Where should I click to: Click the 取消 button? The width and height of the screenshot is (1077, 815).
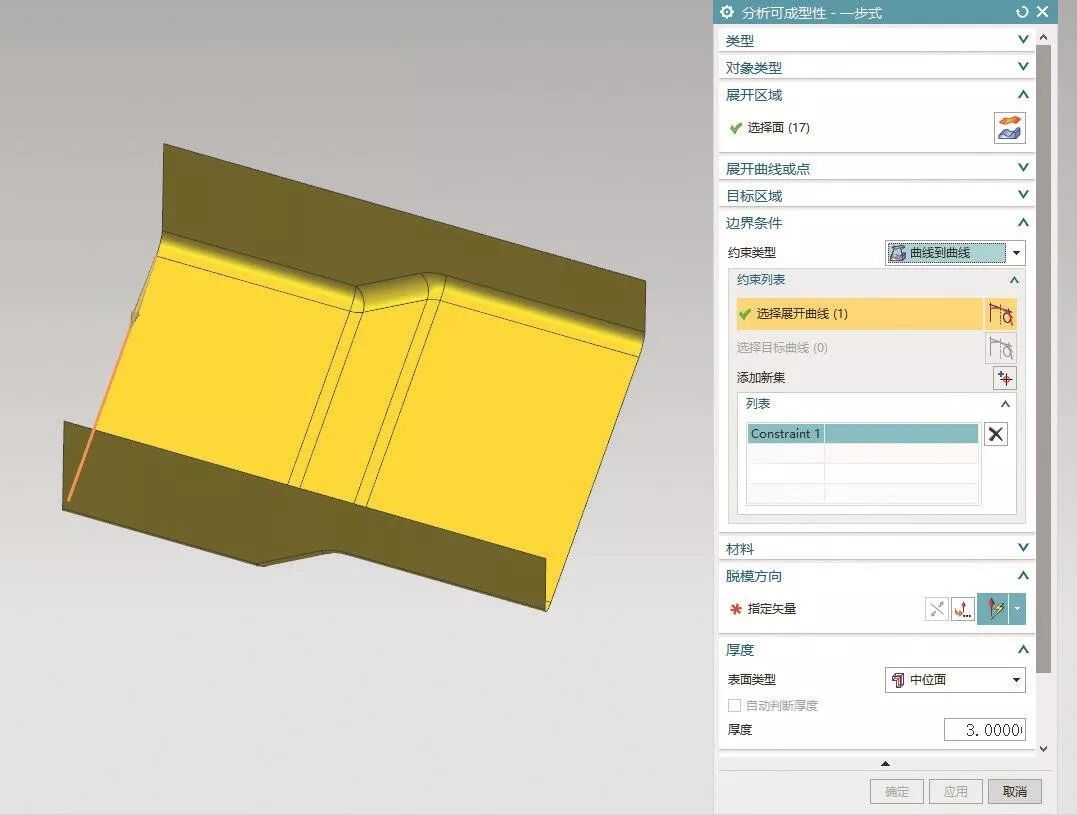click(1014, 791)
